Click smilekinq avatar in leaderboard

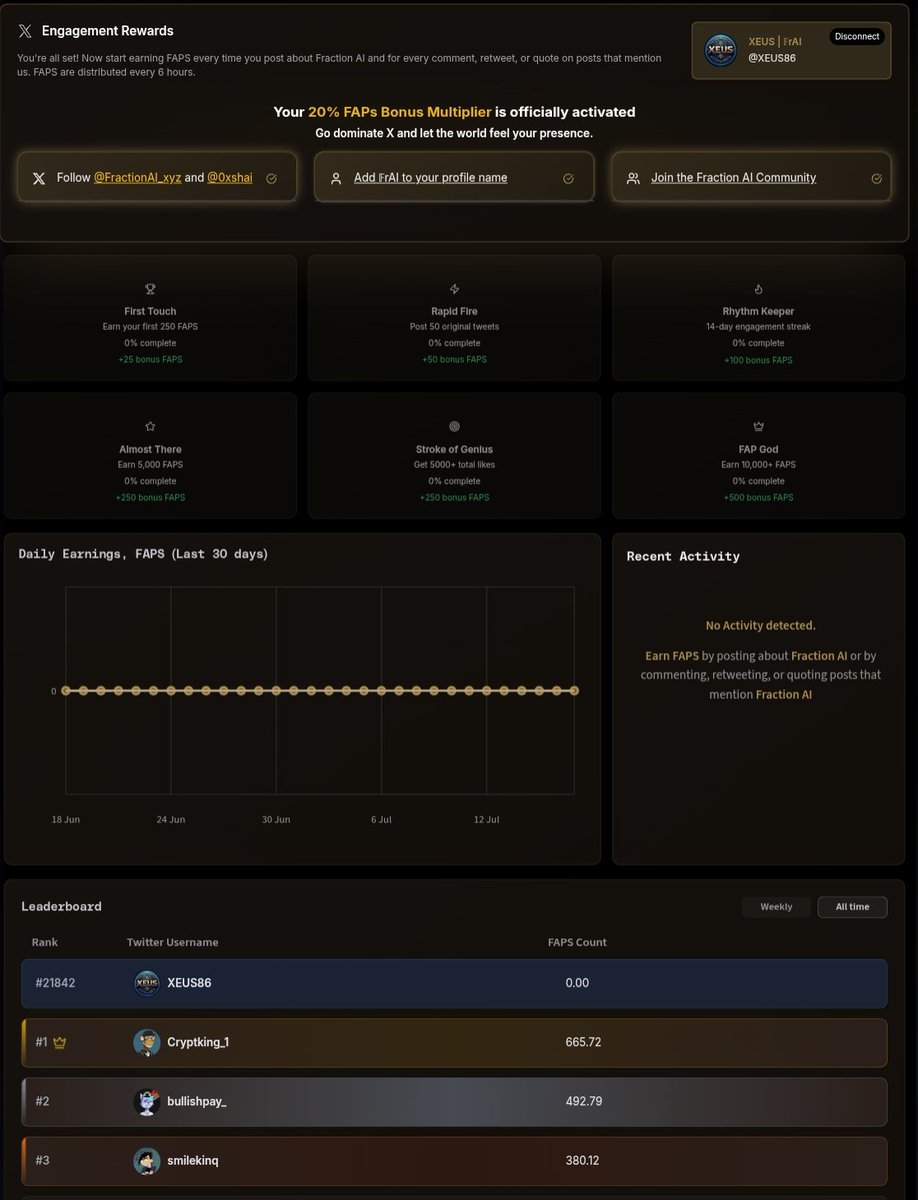point(147,1161)
